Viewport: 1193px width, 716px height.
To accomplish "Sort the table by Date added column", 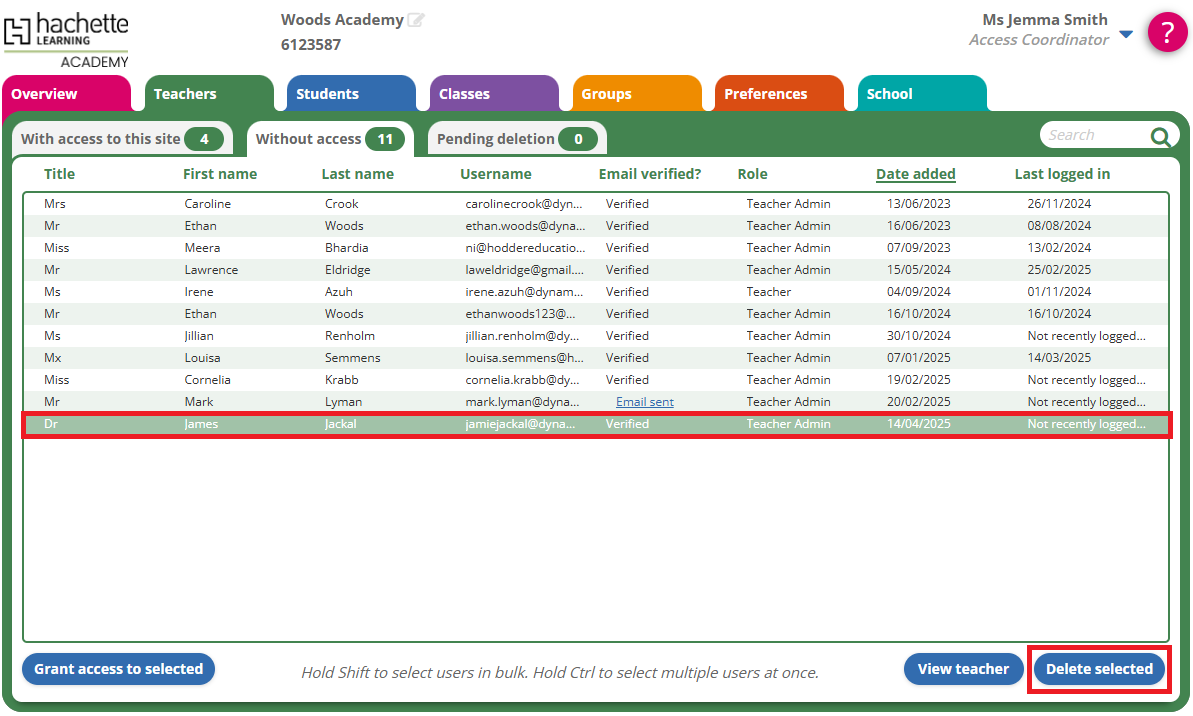I will 915,174.
